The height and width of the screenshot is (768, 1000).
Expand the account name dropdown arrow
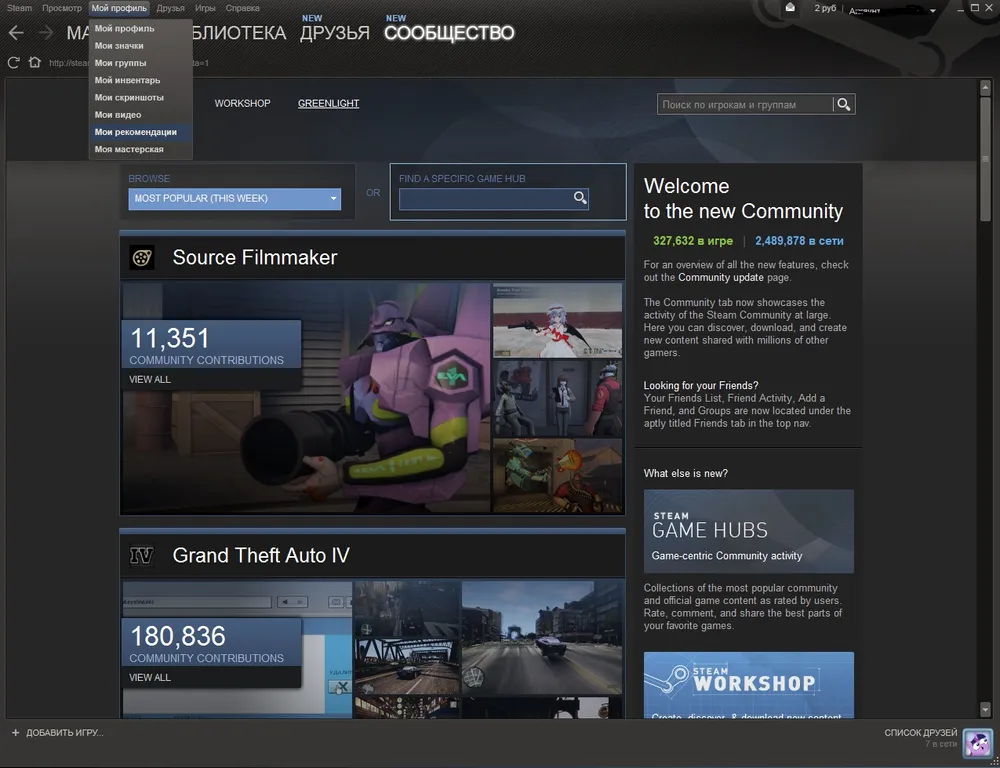pyautogui.click(x=933, y=11)
